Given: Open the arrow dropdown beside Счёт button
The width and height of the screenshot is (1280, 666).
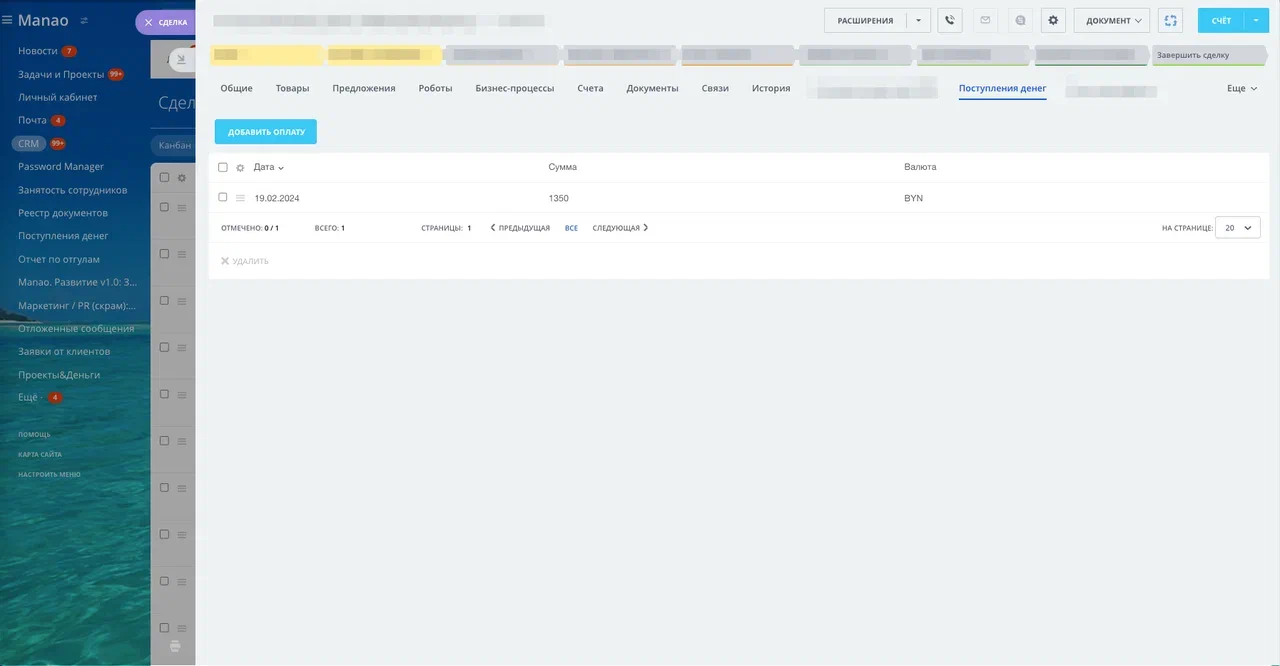Looking at the screenshot, I should (x=1256, y=20).
